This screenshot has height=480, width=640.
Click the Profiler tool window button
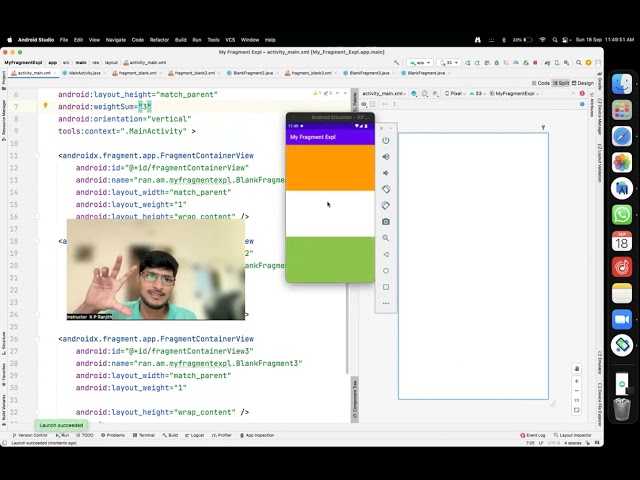coord(222,435)
